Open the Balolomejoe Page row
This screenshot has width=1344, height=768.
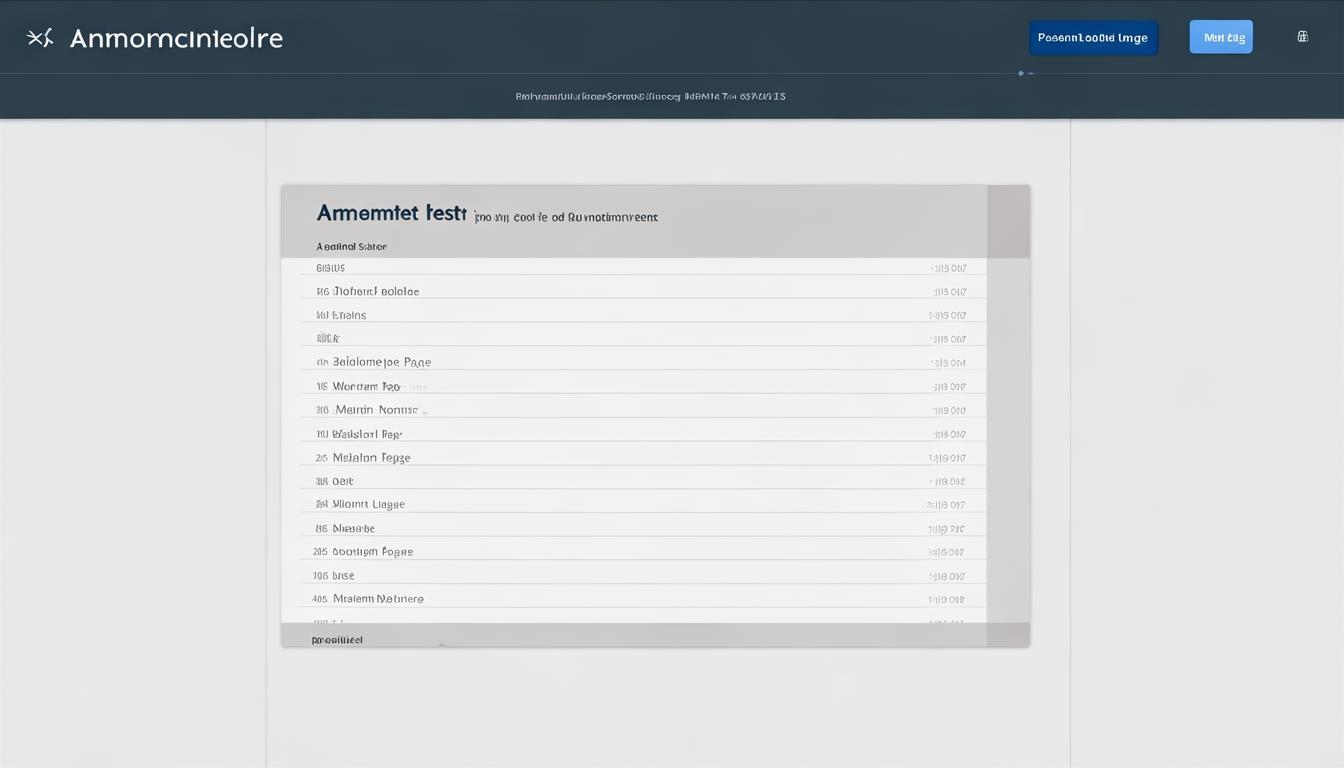click(381, 362)
